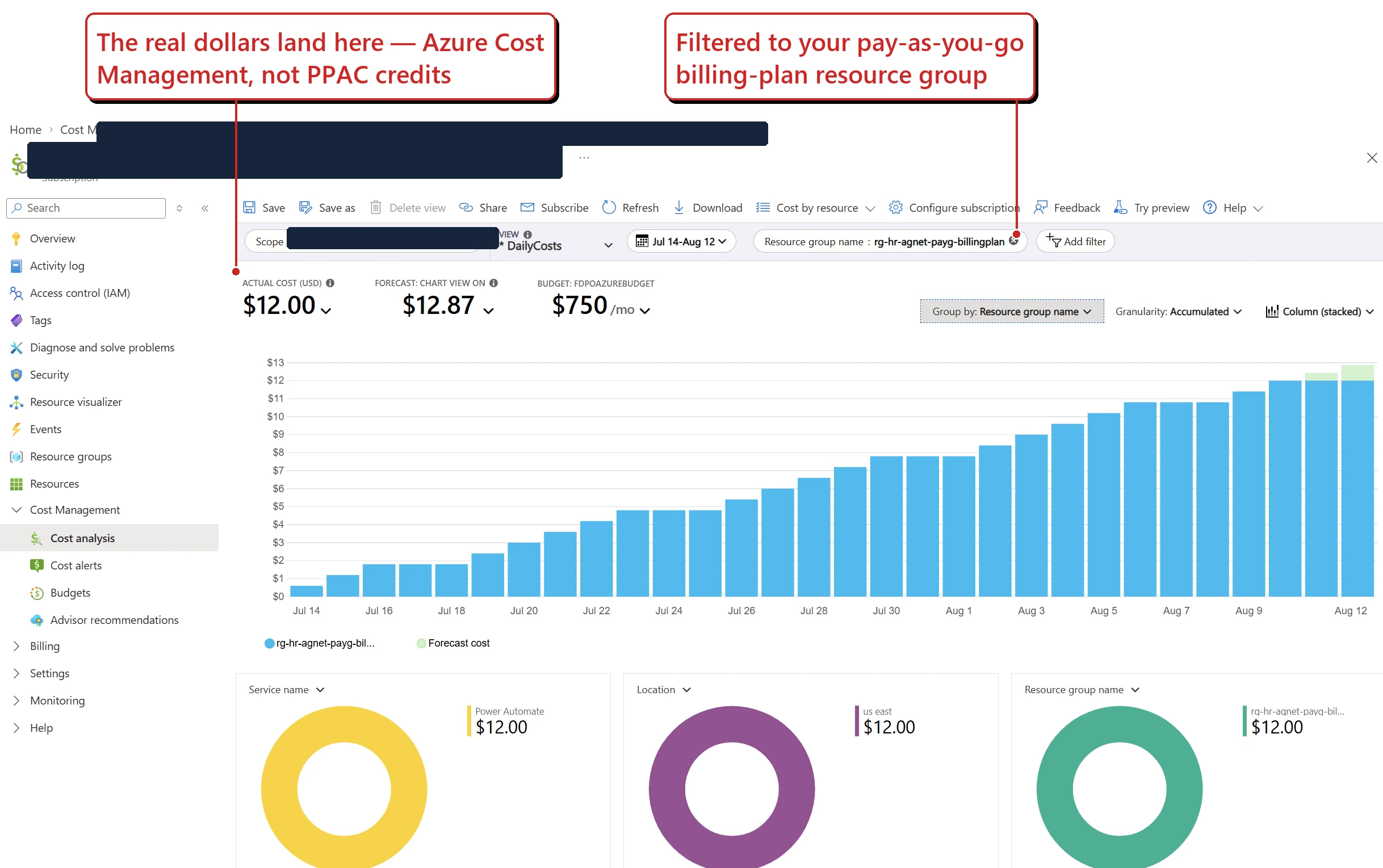Expand the $750/mo budget dropdown

645,311
